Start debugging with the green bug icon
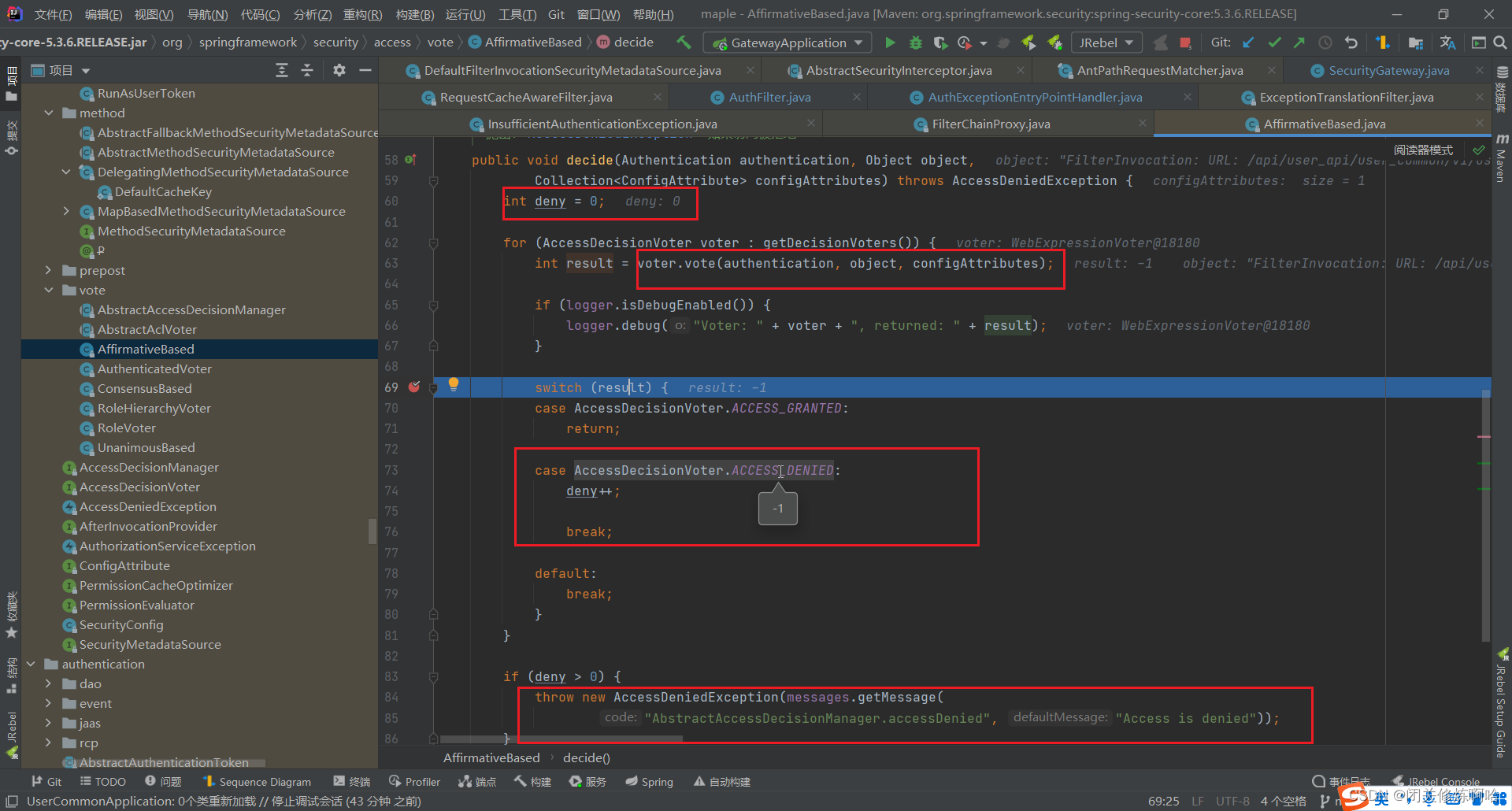The width and height of the screenshot is (1512, 811). [x=915, y=43]
